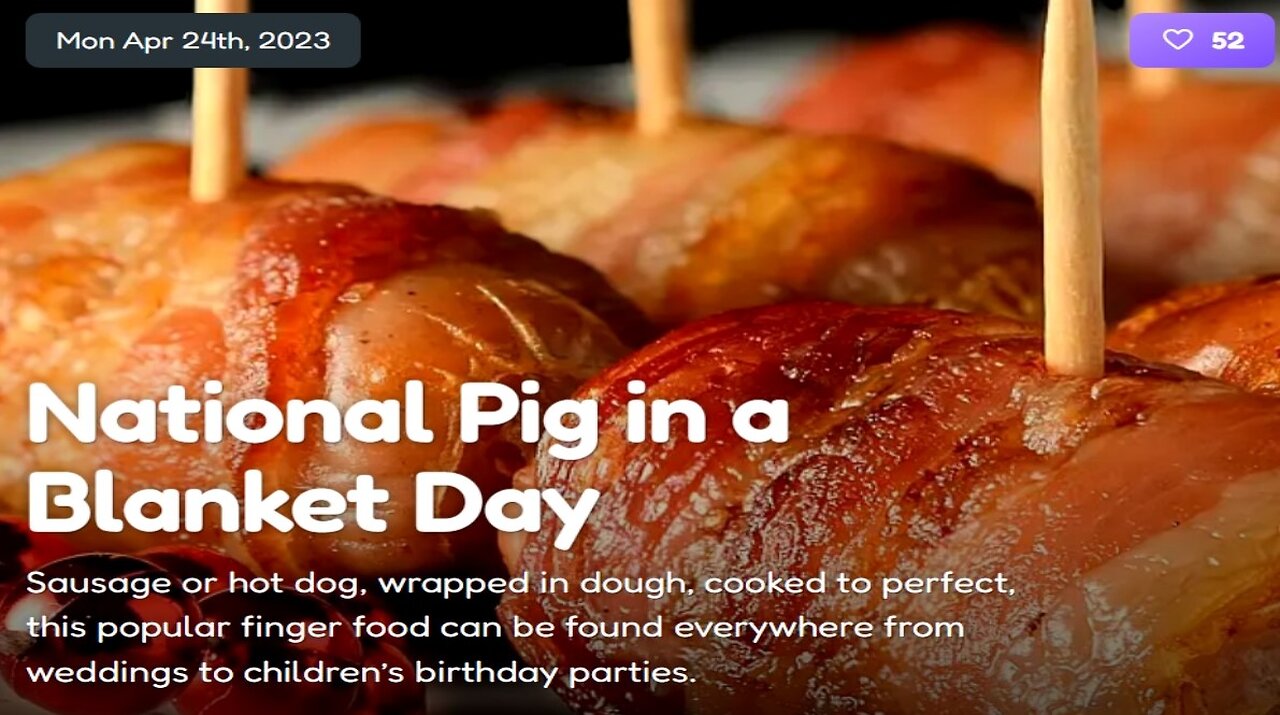Open the National Pig in a Blanket Day title
The height and width of the screenshot is (715, 1280).
pyautogui.click(x=408, y=459)
